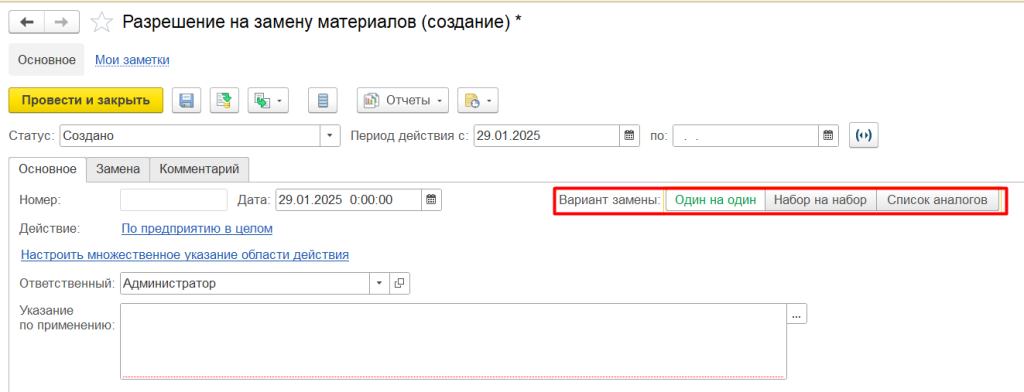Click Настроить множественное указание области действия link
Image resolution: width=1024 pixels, height=392 pixels.
click(x=185, y=255)
